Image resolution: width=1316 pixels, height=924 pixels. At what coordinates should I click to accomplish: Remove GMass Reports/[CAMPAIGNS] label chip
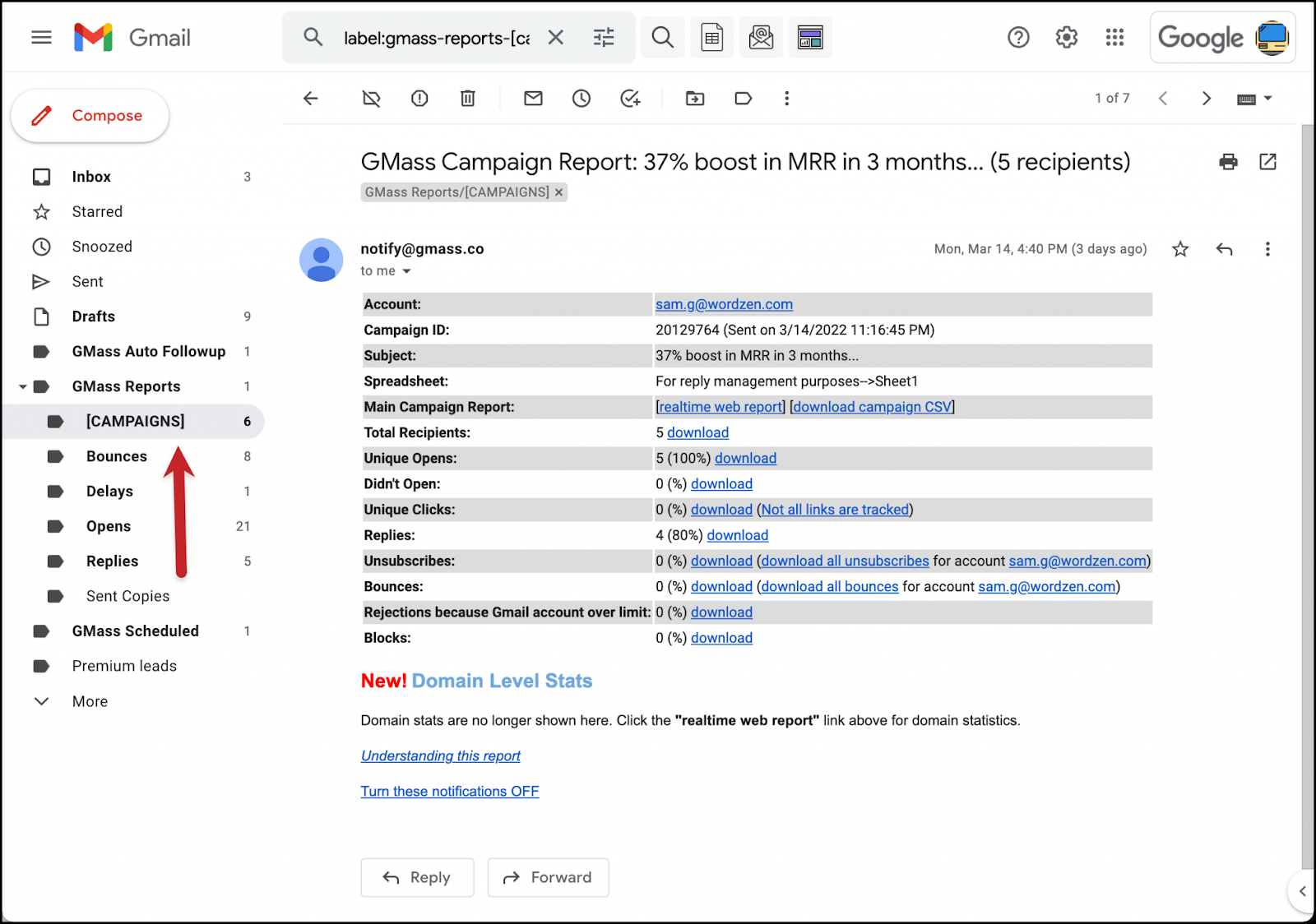coord(558,192)
